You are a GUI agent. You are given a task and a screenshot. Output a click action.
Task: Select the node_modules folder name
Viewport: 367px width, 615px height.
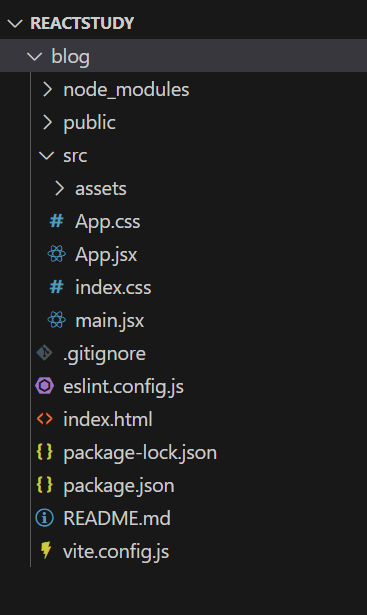(126, 90)
